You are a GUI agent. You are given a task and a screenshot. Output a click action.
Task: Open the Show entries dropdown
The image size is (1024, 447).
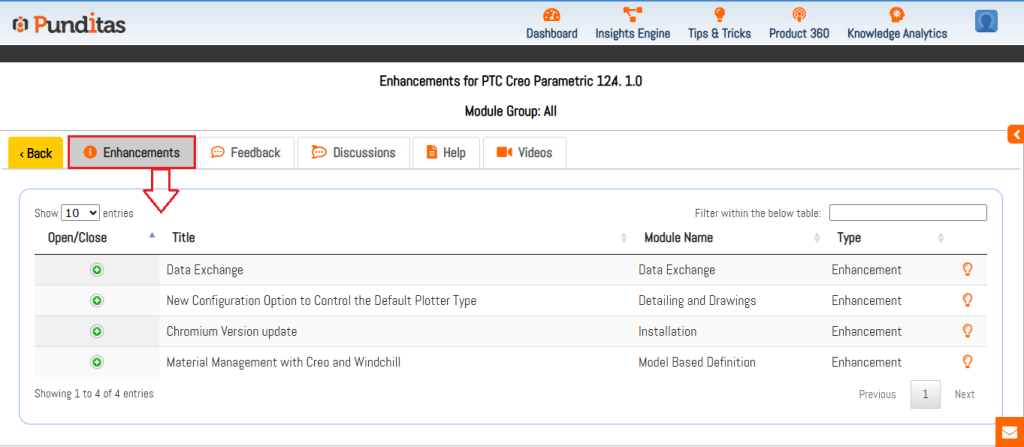pyautogui.click(x=80, y=213)
